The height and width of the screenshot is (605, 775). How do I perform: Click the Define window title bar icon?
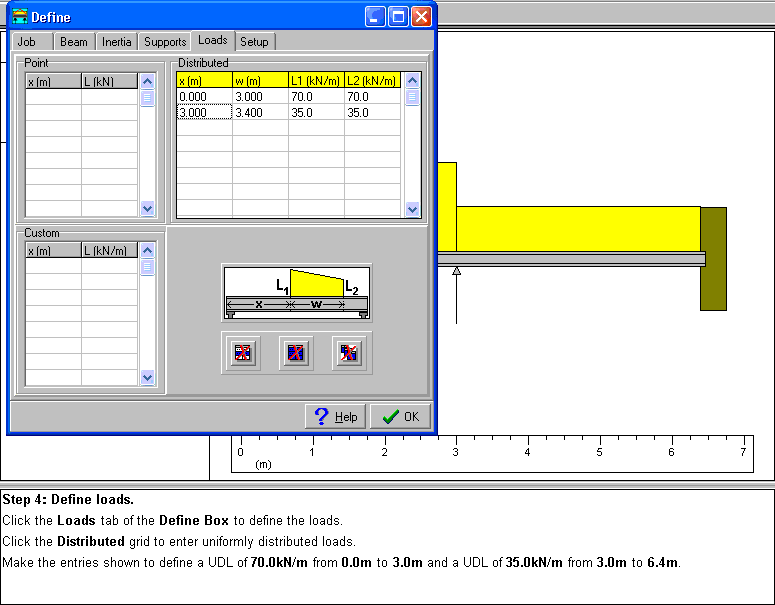pyautogui.click(x=19, y=17)
